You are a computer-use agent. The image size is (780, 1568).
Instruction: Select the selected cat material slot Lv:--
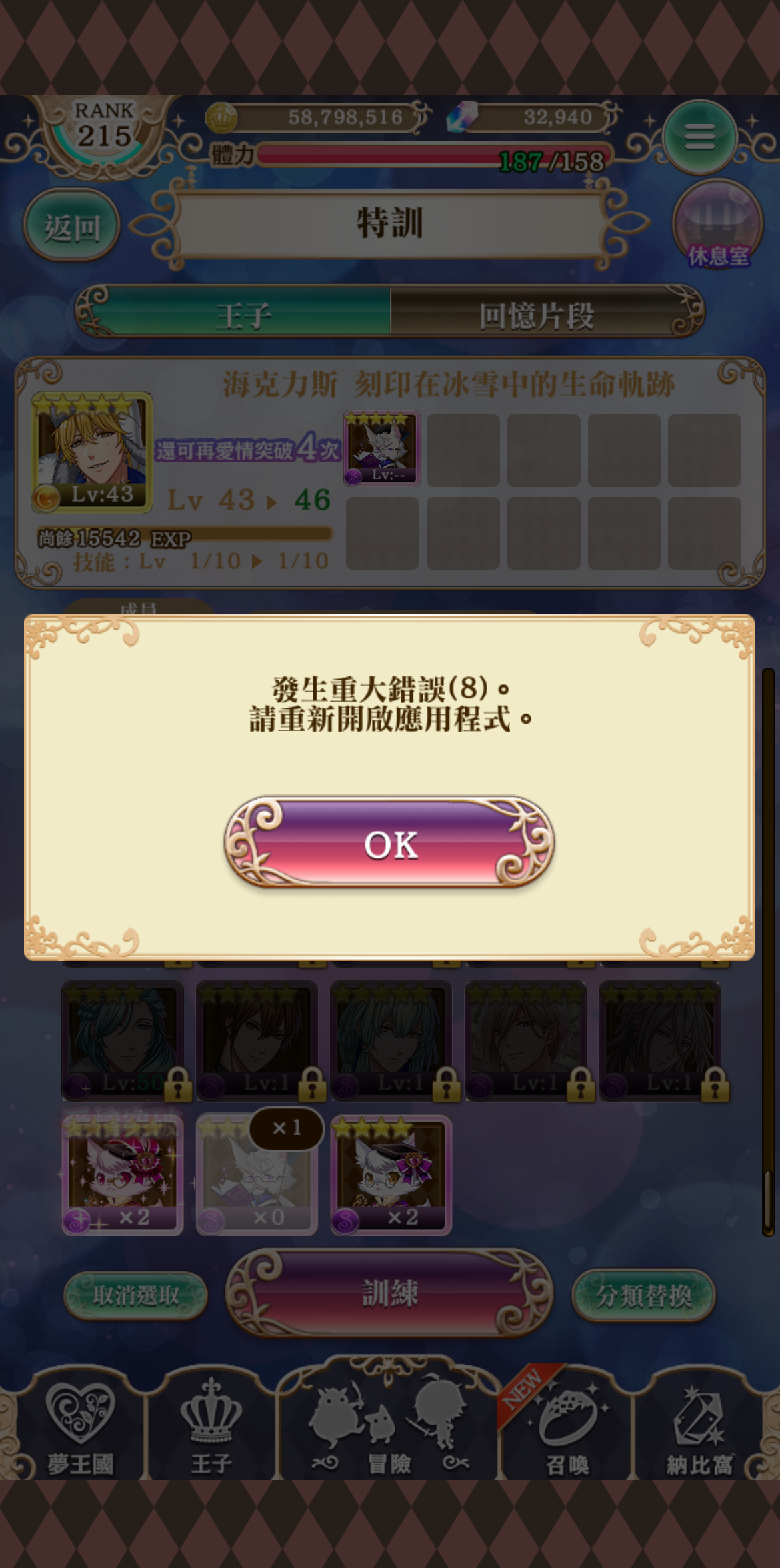point(381,448)
